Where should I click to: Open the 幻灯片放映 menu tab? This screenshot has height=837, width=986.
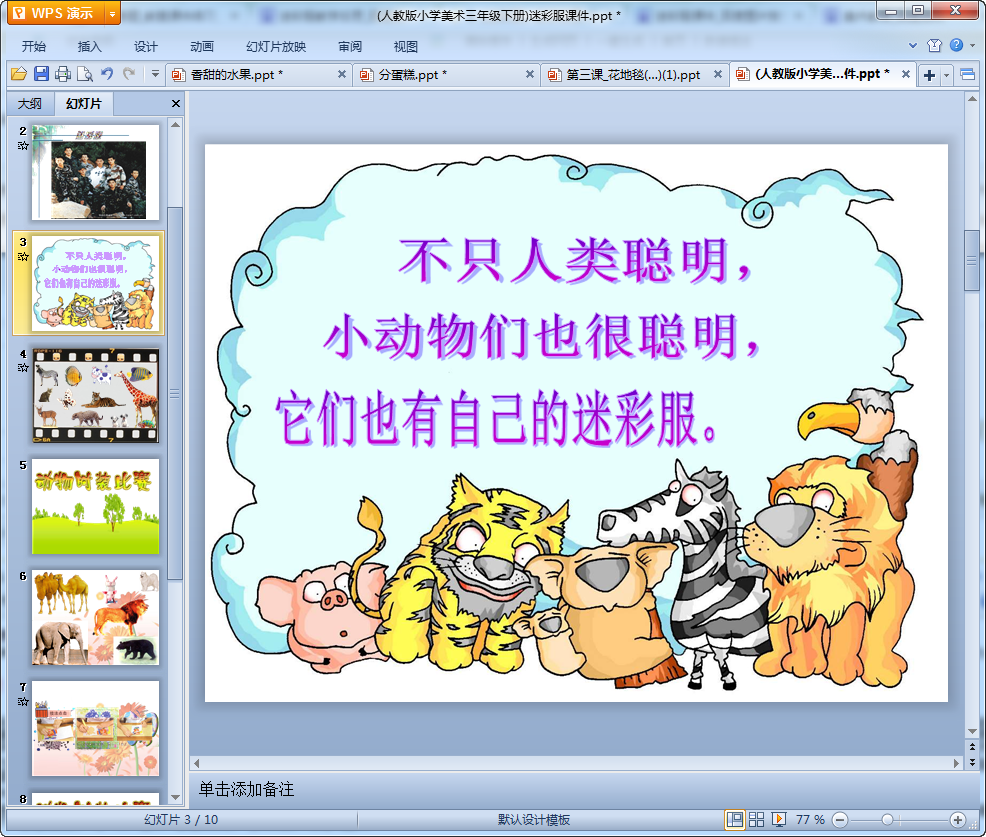(x=276, y=47)
